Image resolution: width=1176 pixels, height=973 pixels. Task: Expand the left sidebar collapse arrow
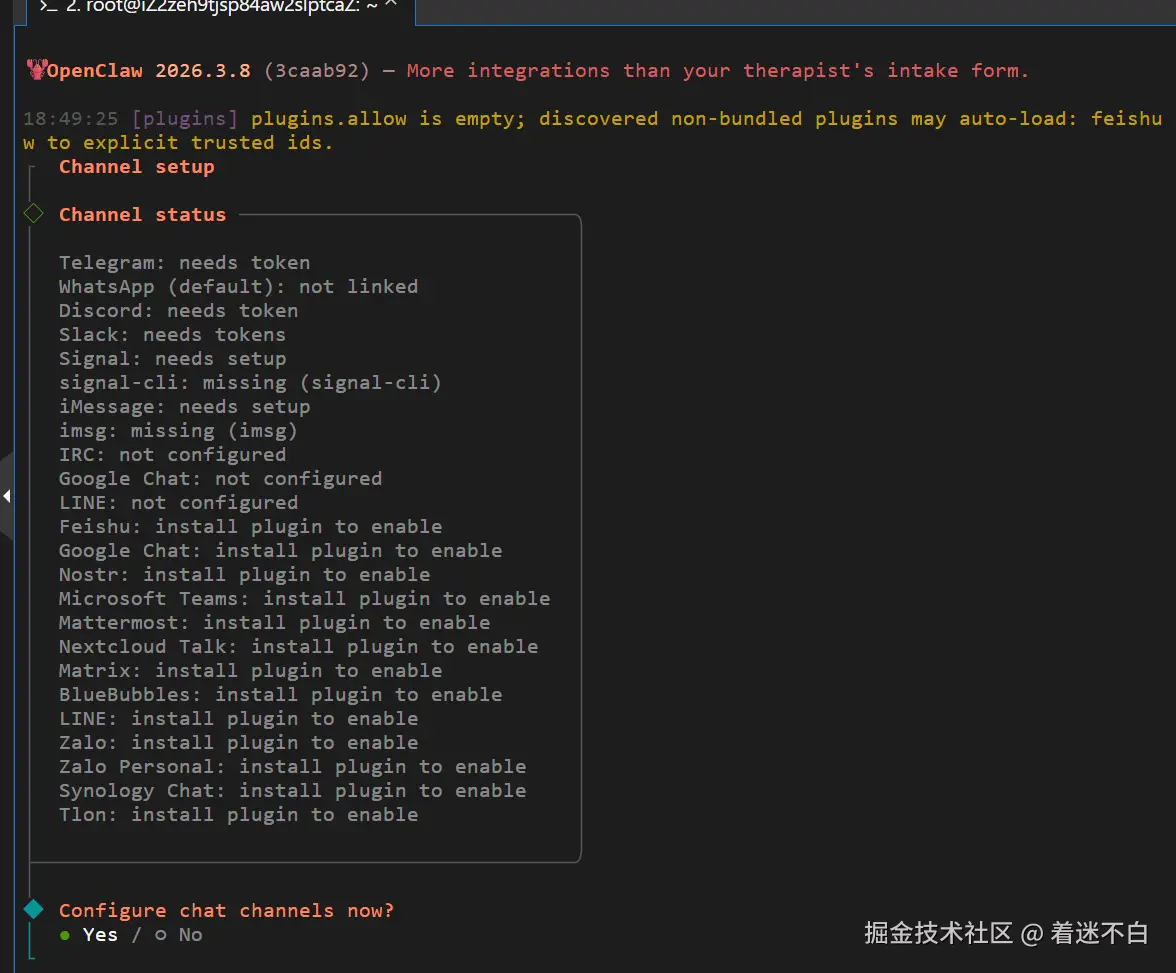[7, 495]
